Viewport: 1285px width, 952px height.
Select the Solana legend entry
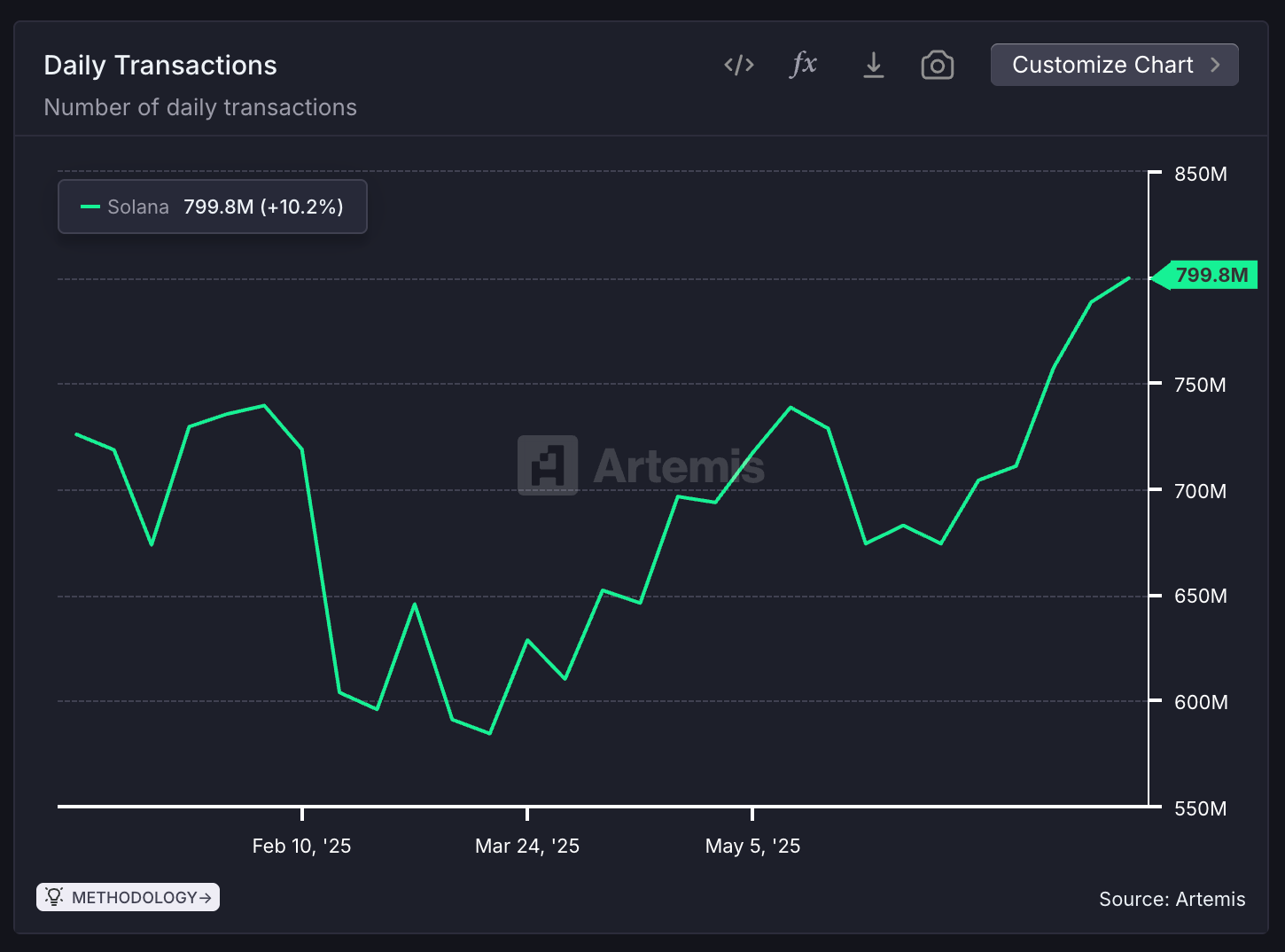point(213,207)
